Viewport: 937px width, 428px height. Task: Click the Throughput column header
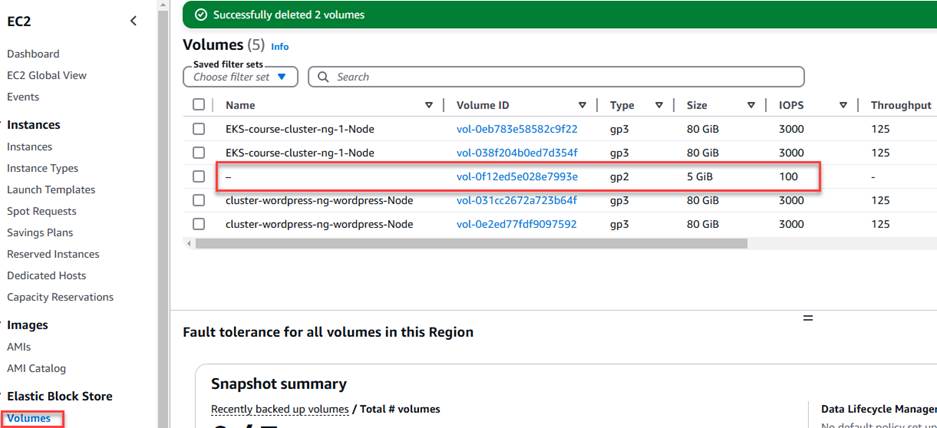pos(901,105)
